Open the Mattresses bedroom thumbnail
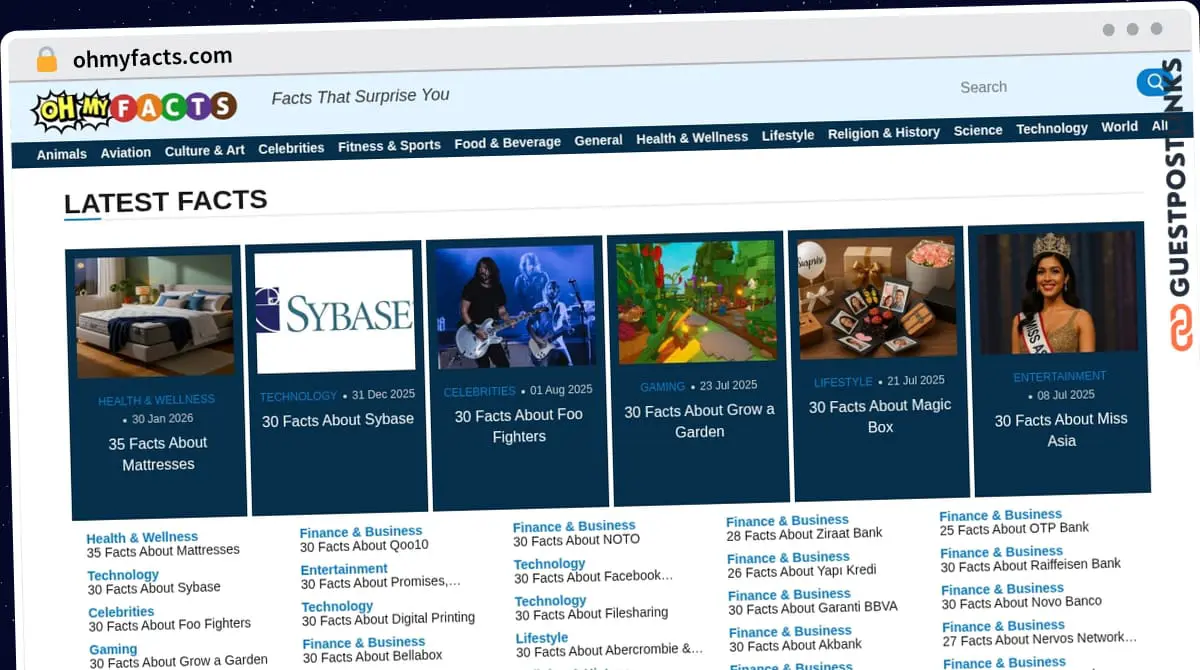 154,316
